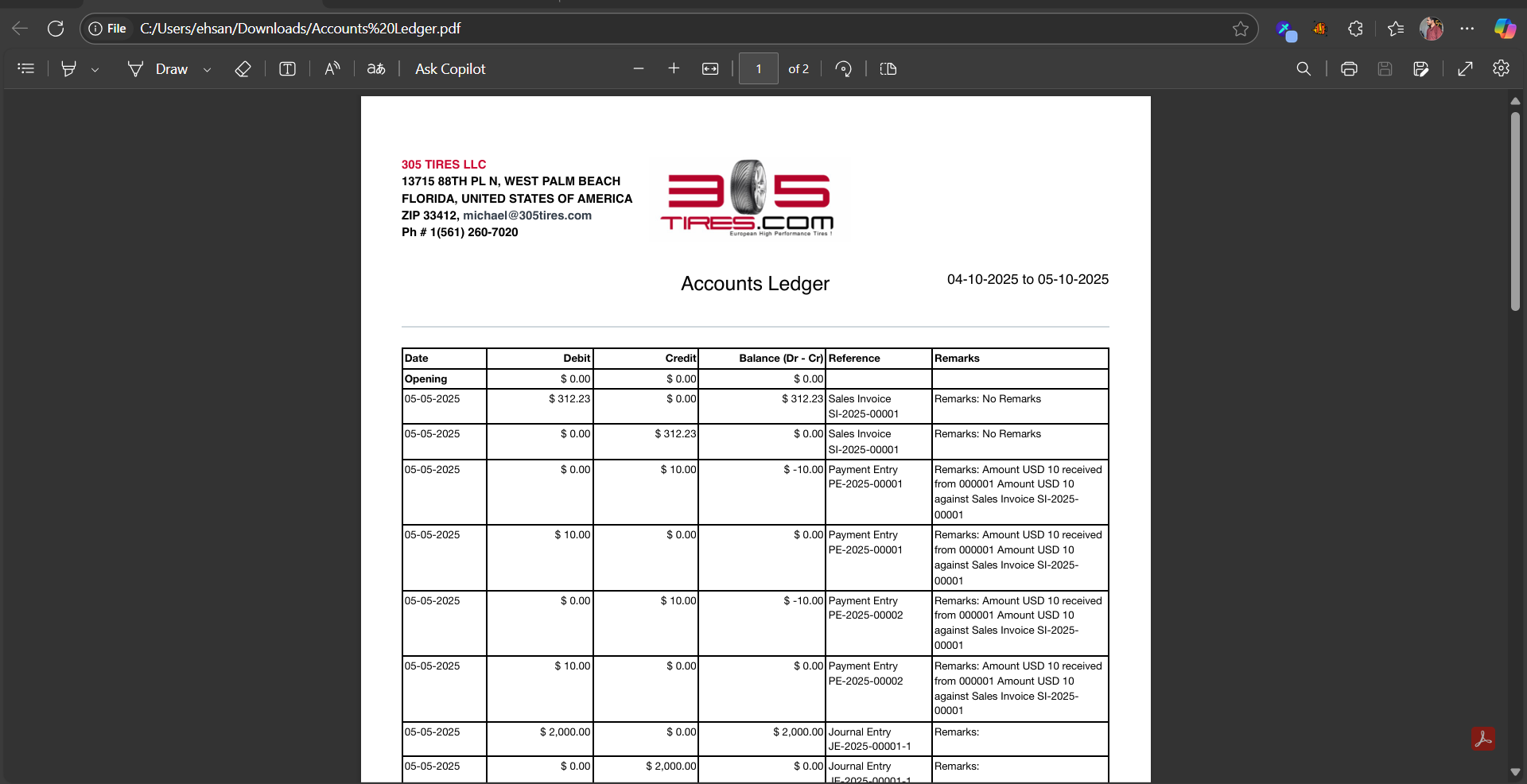The image size is (1527, 784).
Task: Enter full screen mode
Action: tap(1465, 69)
